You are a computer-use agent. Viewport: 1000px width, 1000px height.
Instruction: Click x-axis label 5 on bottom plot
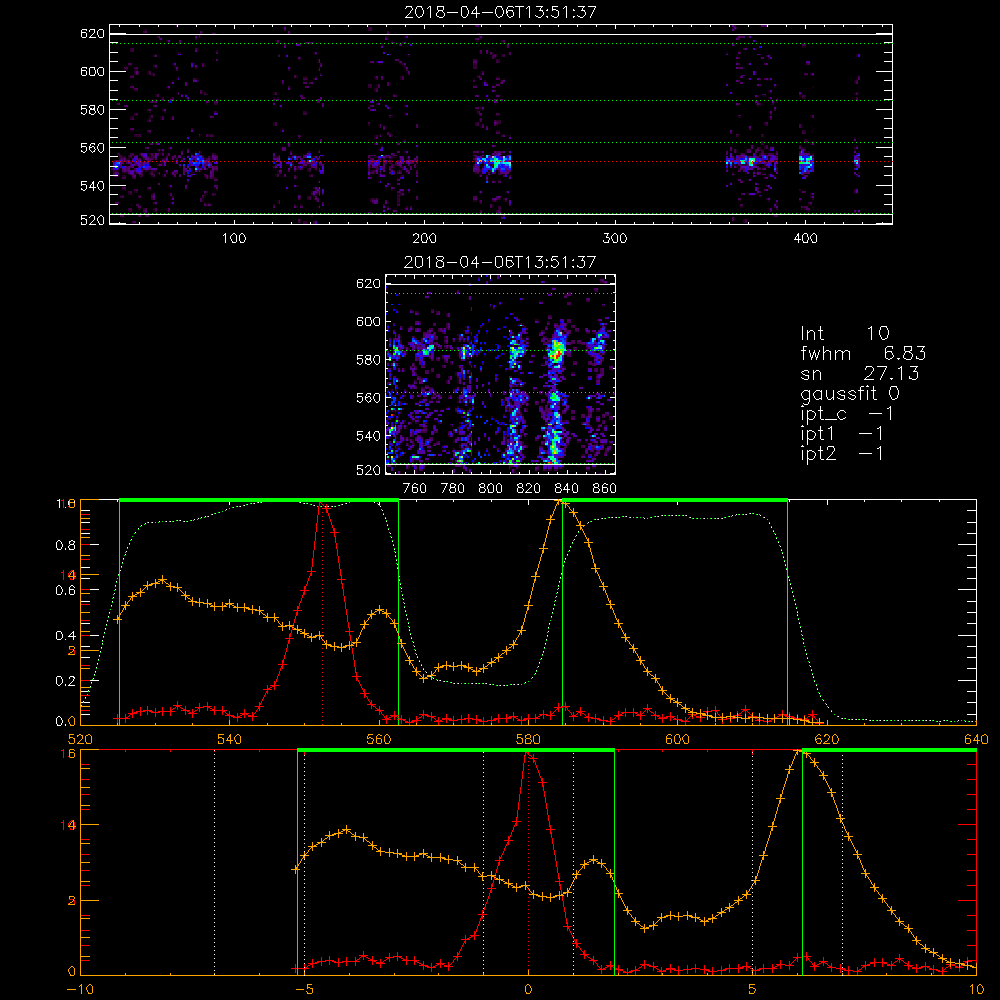pyautogui.click(x=753, y=990)
